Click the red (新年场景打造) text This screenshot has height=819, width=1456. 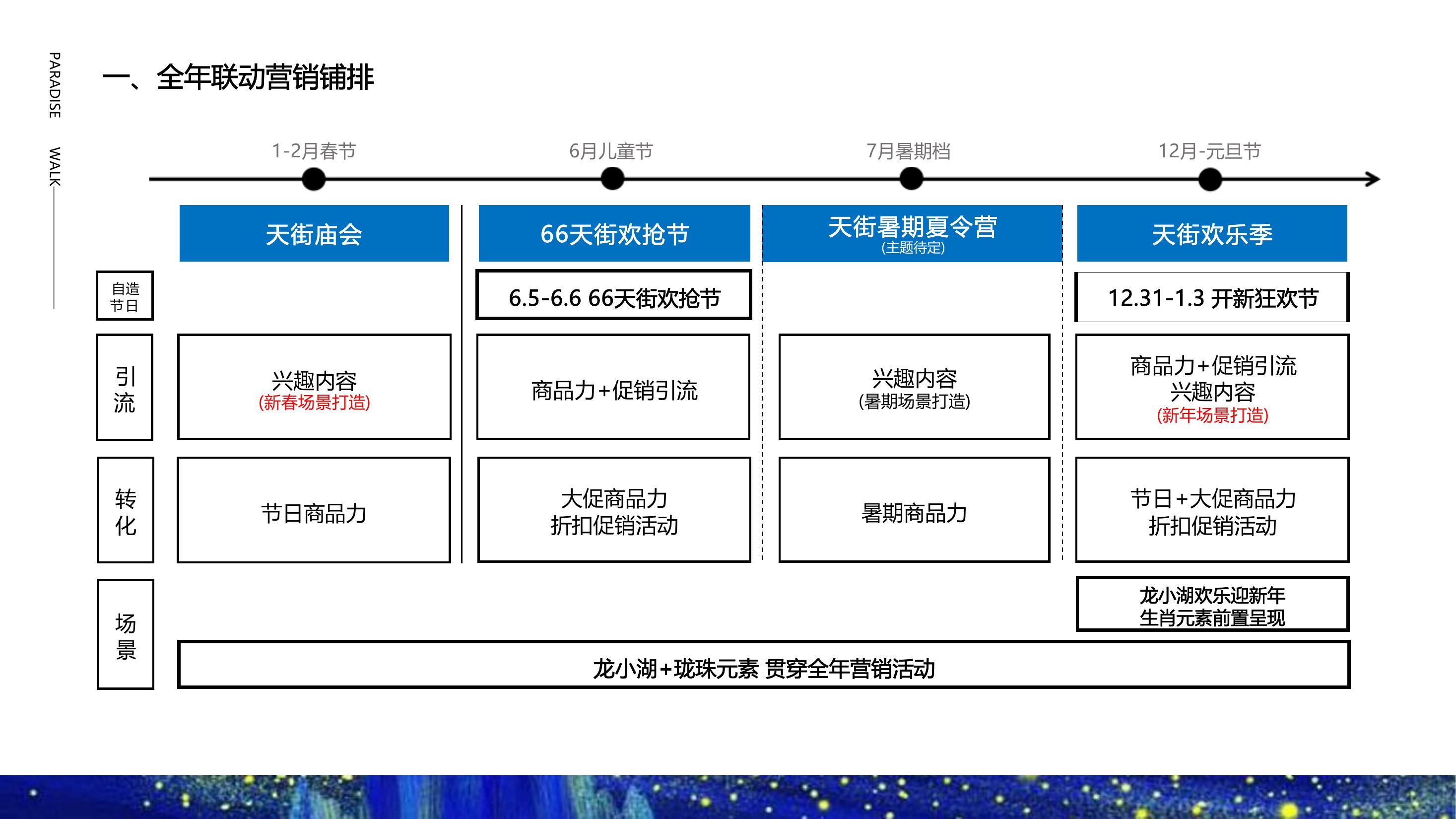tap(1212, 415)
